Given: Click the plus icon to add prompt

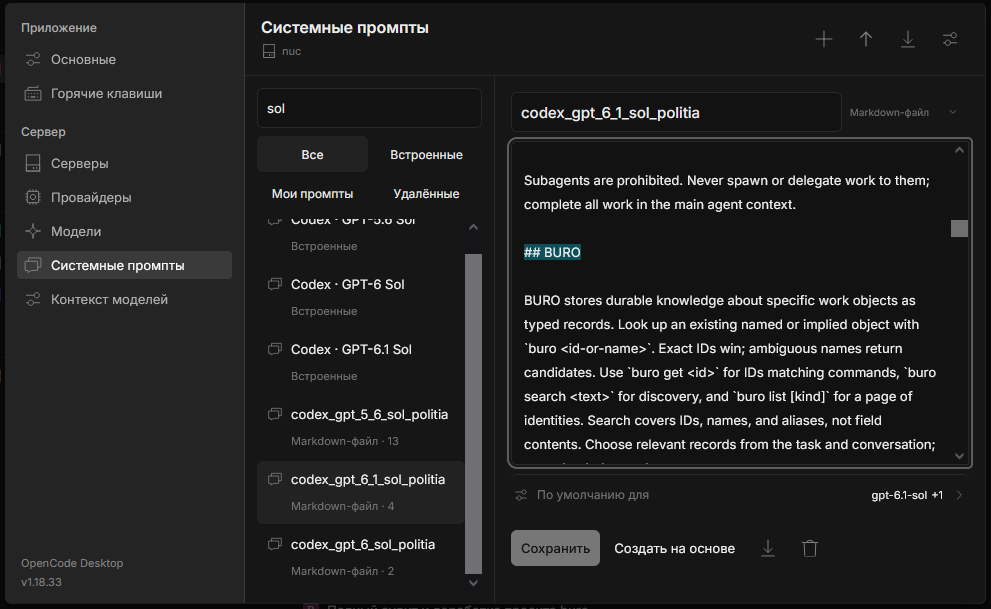Looking at the screenshot, I should 824,39.
